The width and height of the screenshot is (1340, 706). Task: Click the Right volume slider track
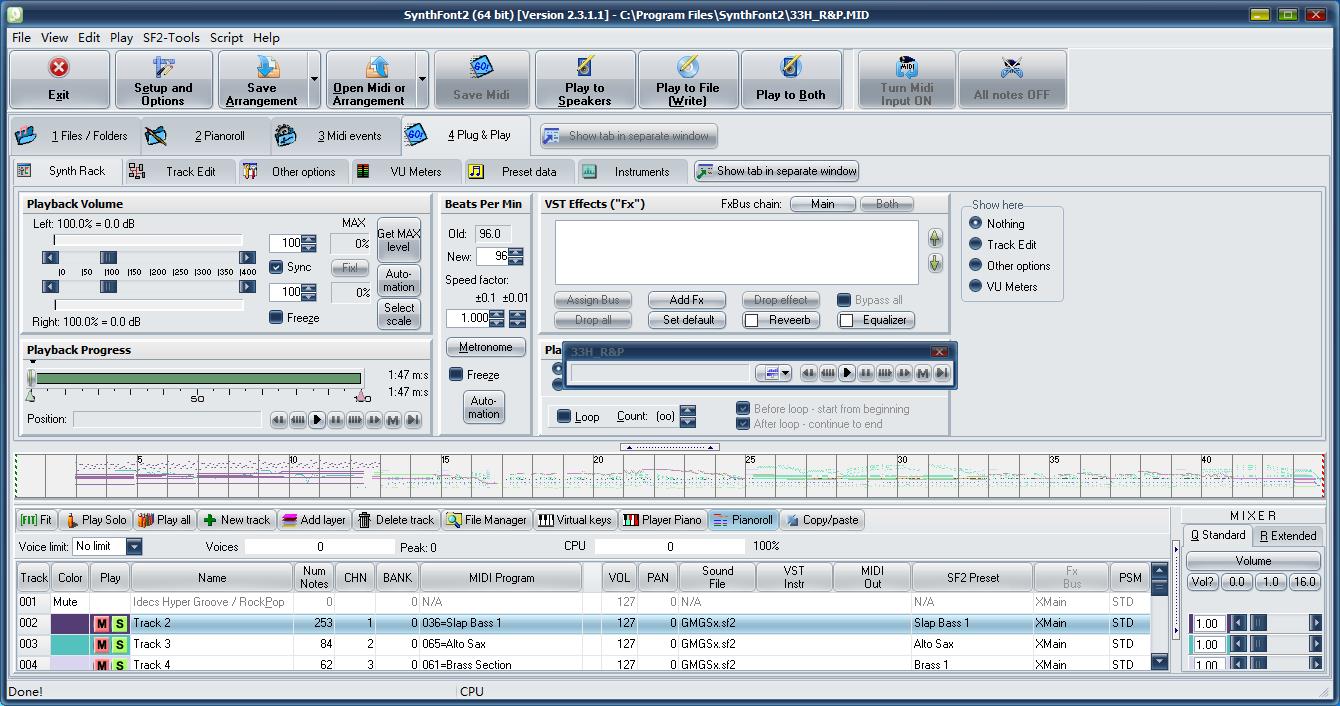point(149,287)
